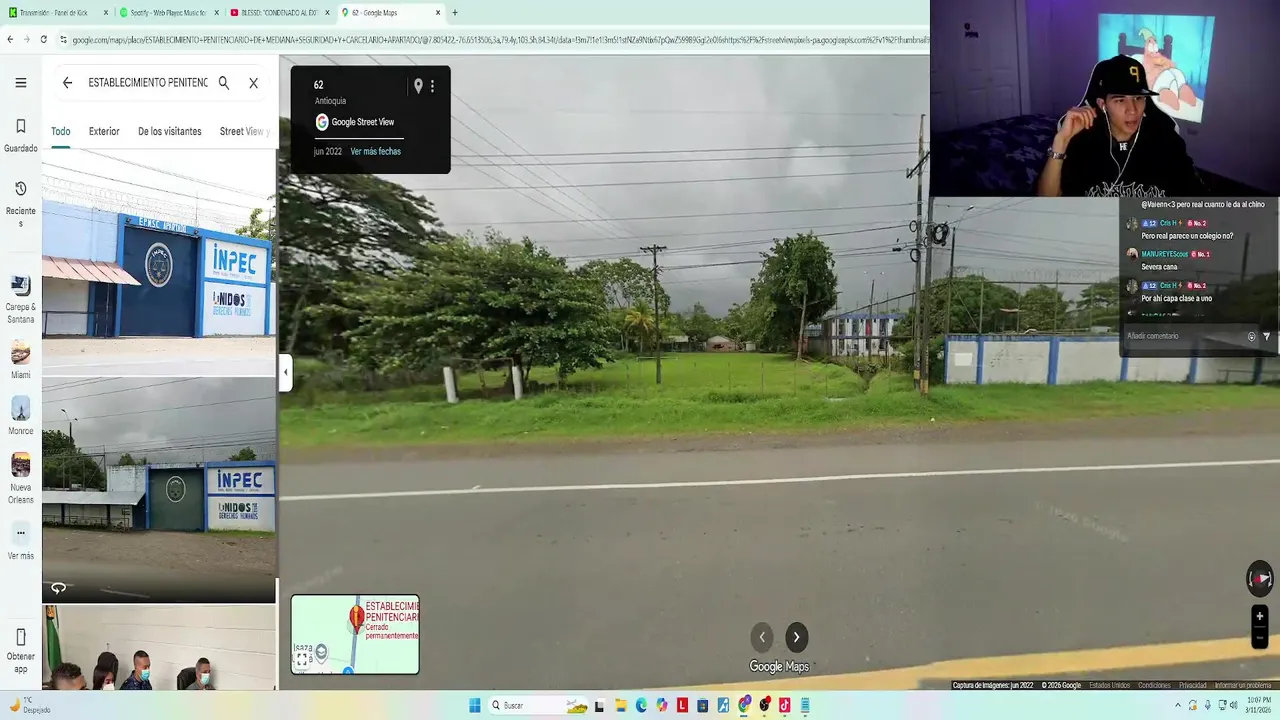
Task: Click the location pin icon in Street View card
Action: pyautogui.click(x=418, y=86)
